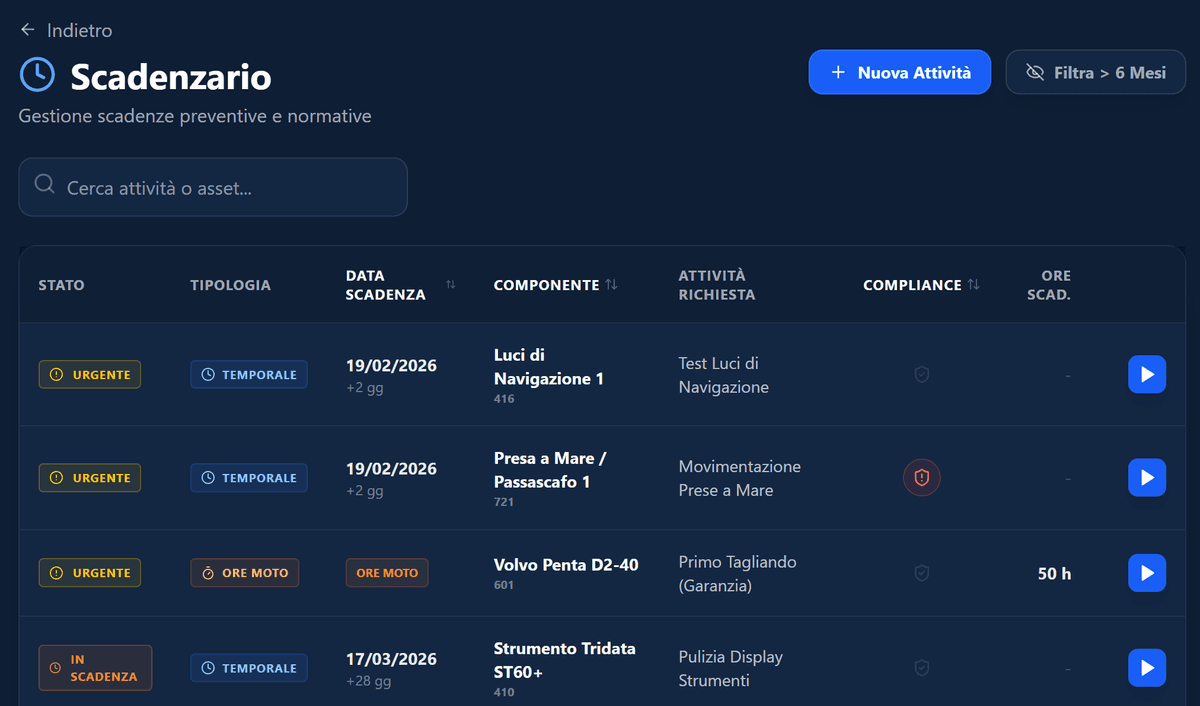Select the Stato column header

[61, 284]
